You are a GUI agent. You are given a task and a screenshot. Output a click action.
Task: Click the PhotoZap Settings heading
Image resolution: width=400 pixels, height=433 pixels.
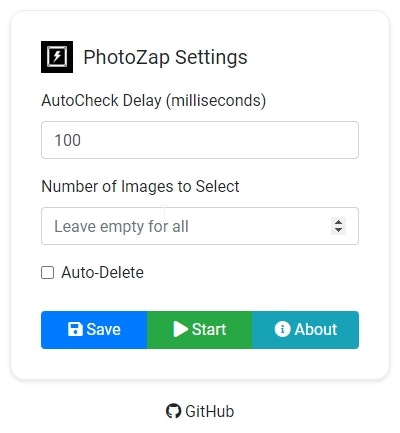pos(165,57)
